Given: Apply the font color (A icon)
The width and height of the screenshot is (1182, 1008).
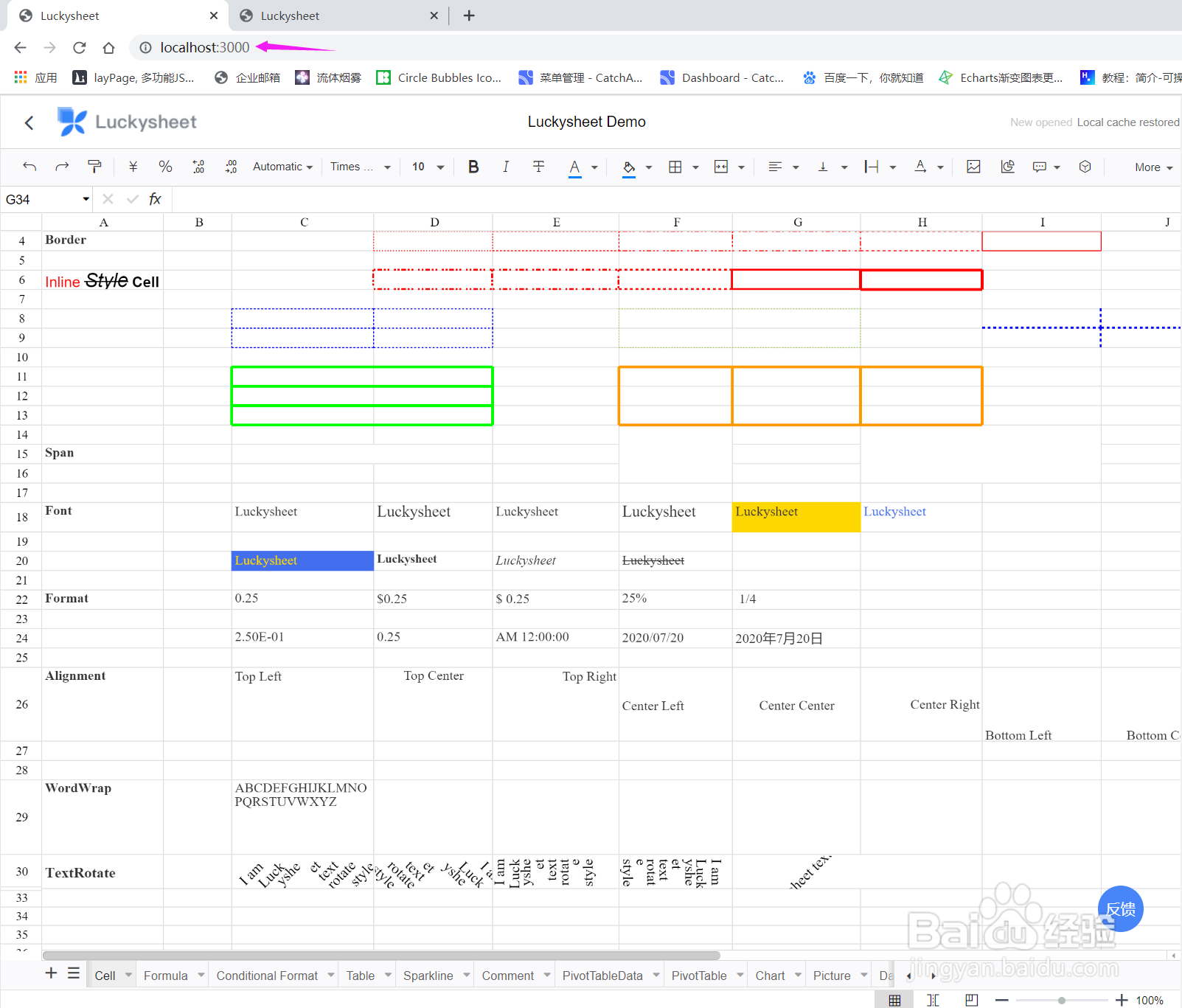Looking at the screenshot, I should pyautogui.click(x=575, y=167).
